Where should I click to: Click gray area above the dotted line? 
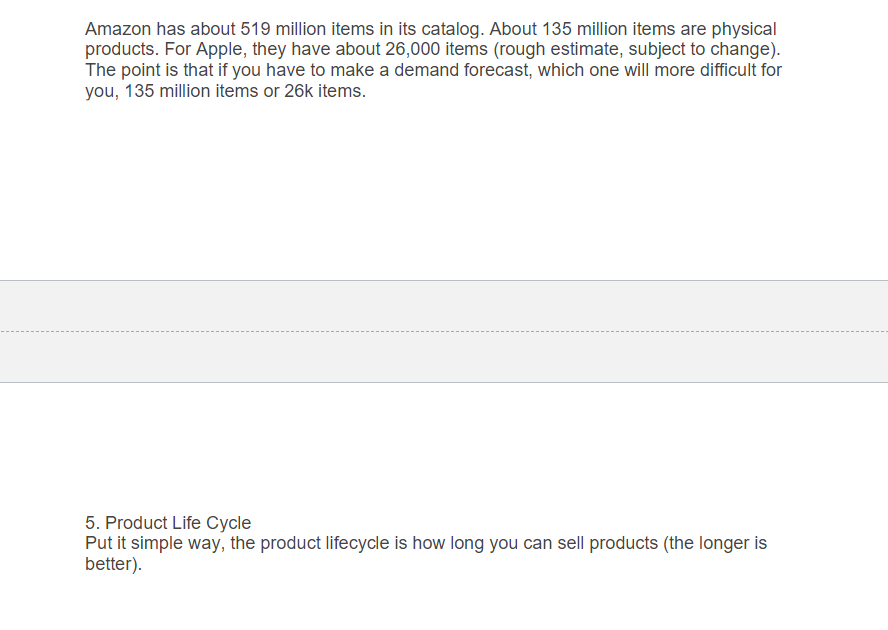tap(444, 306)
